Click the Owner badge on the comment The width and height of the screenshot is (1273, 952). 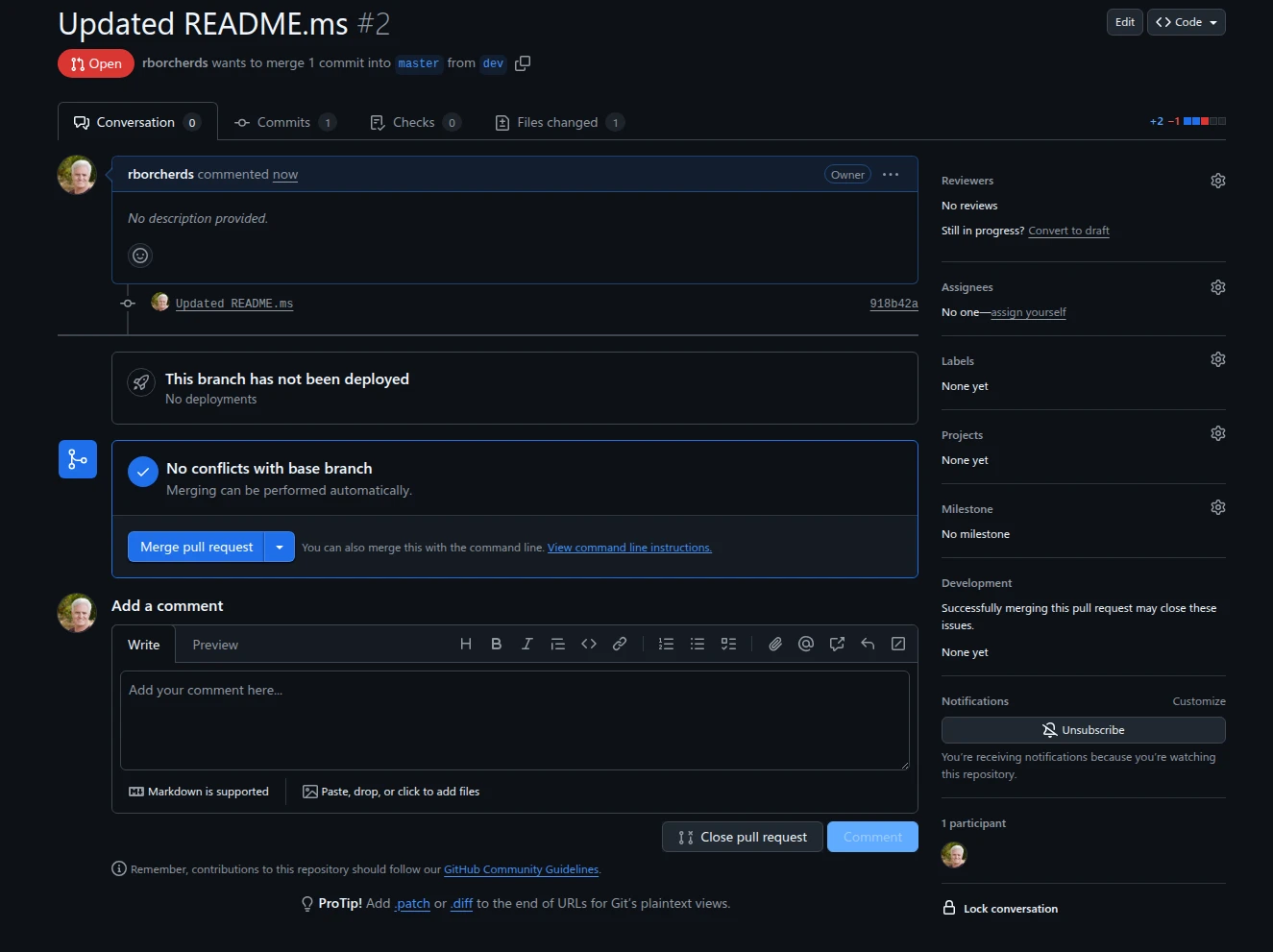[x=847, y=175]
